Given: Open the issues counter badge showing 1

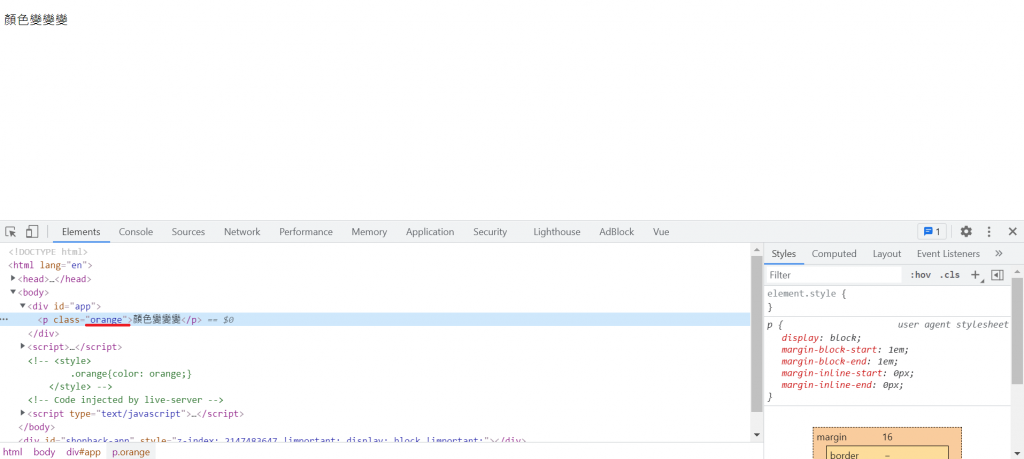Looking at the screenshot, I should tap(932, 231).
